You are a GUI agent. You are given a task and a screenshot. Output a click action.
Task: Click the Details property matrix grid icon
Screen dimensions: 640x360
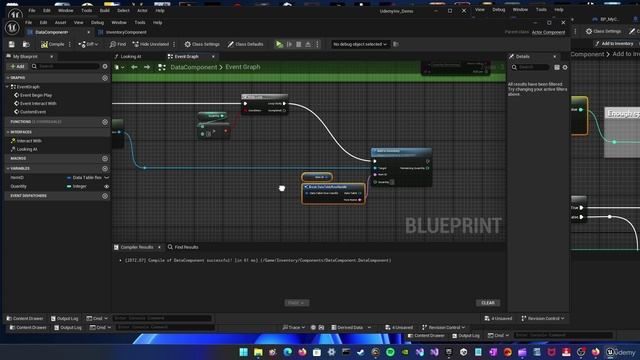coord(557,67)
